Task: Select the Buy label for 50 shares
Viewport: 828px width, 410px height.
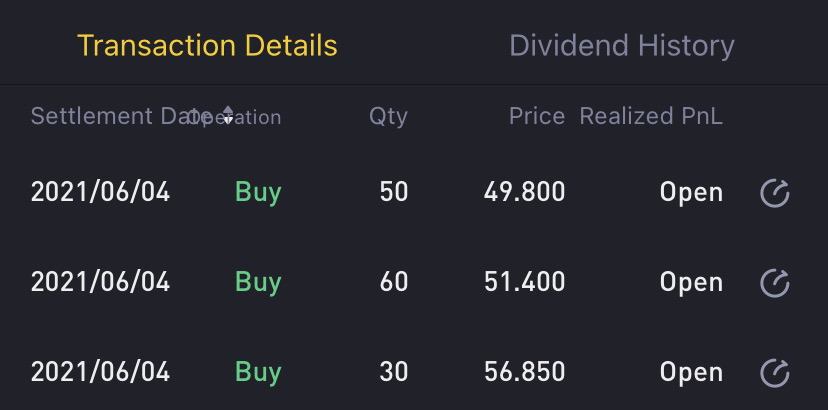Action: (x=258, y=192)
